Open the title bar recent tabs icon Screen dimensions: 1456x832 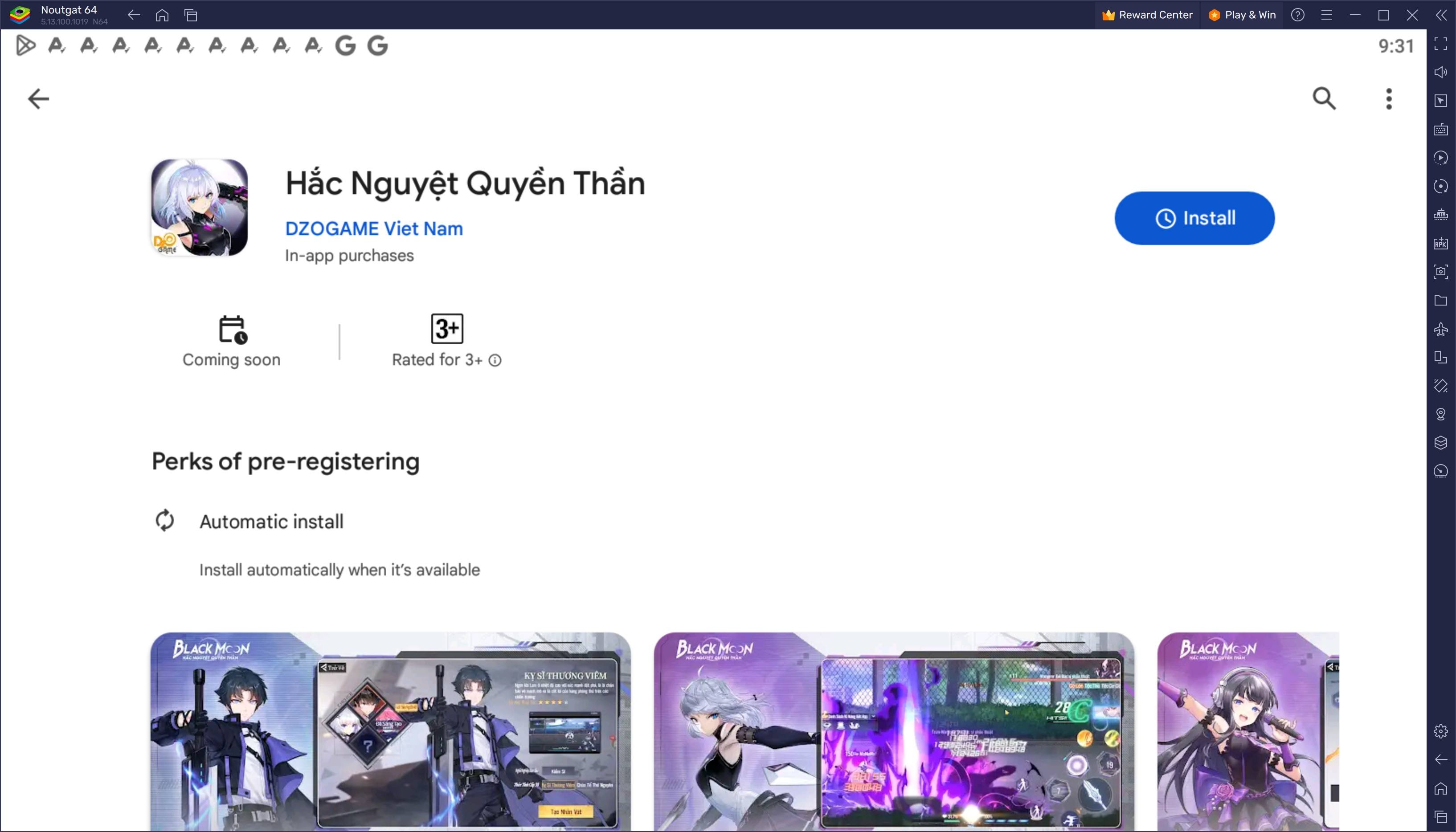(191, 15)
